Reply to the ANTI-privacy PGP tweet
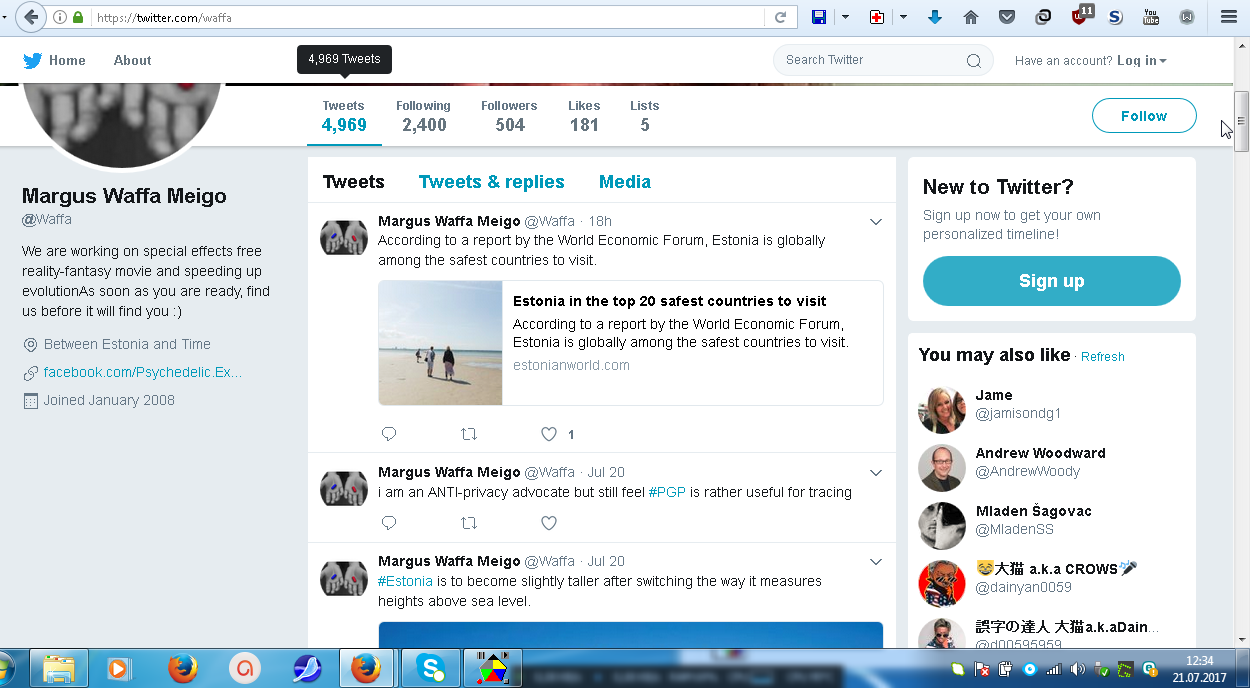The width and height of the screenshot is (1250, 688). 389,523
